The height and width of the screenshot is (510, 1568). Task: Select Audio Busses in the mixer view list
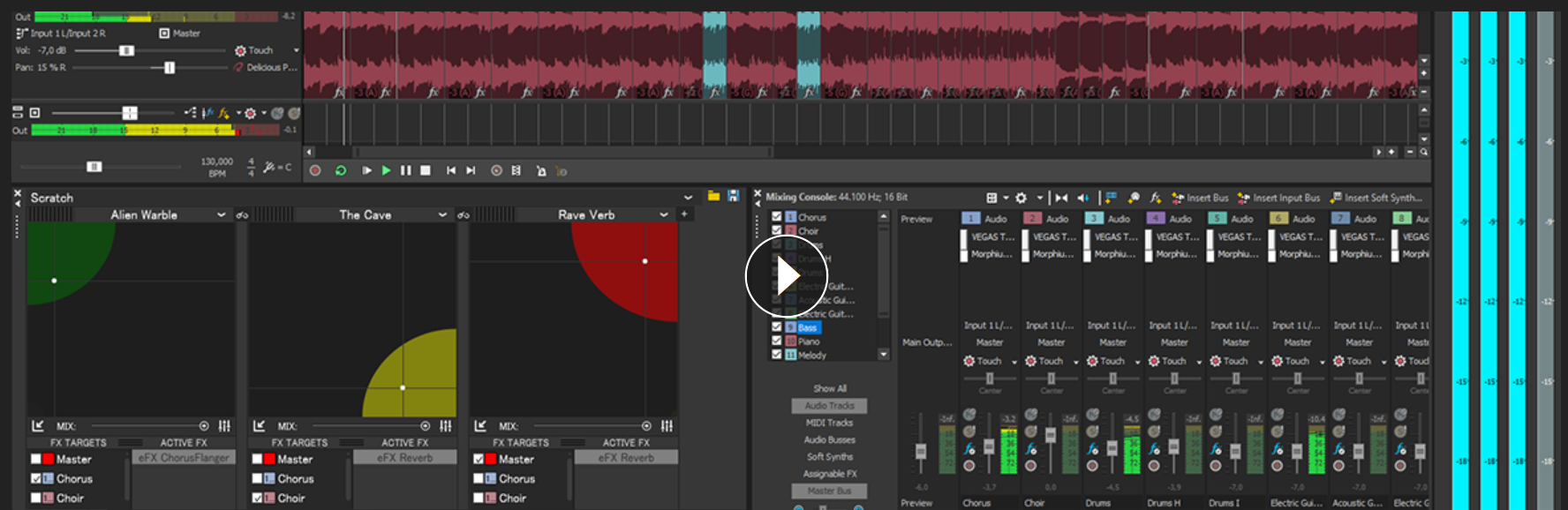(829, 439)
